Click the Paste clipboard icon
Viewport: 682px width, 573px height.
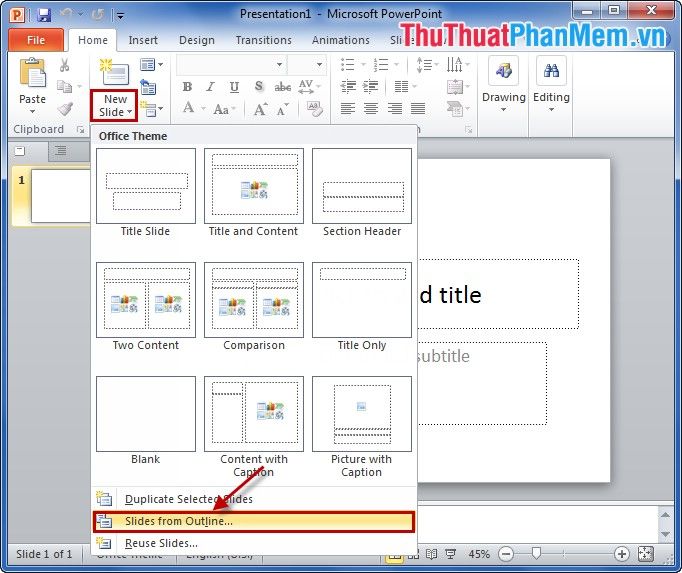[x=33, y=73]
